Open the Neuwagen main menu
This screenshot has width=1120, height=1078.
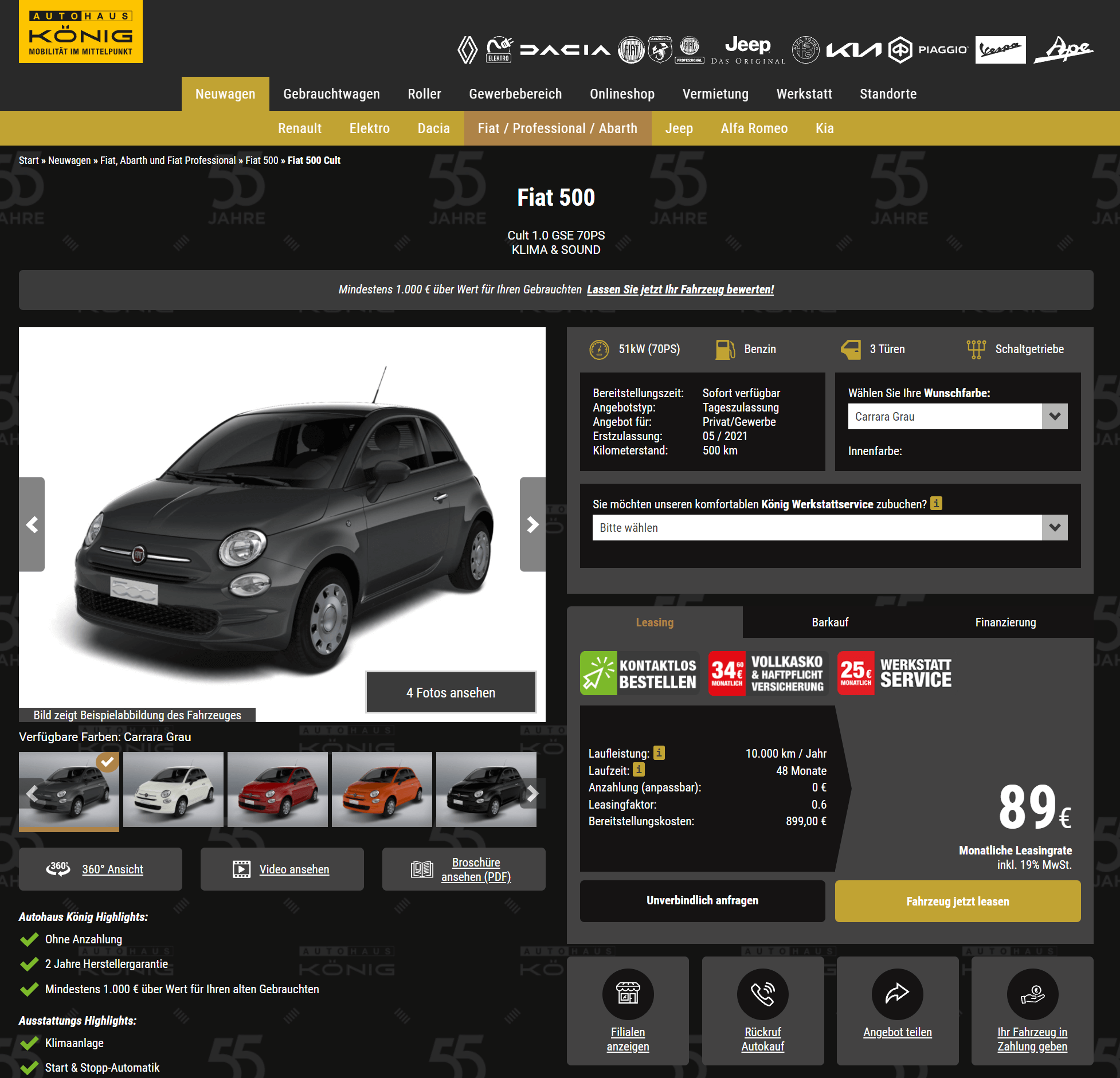[225, 94]
